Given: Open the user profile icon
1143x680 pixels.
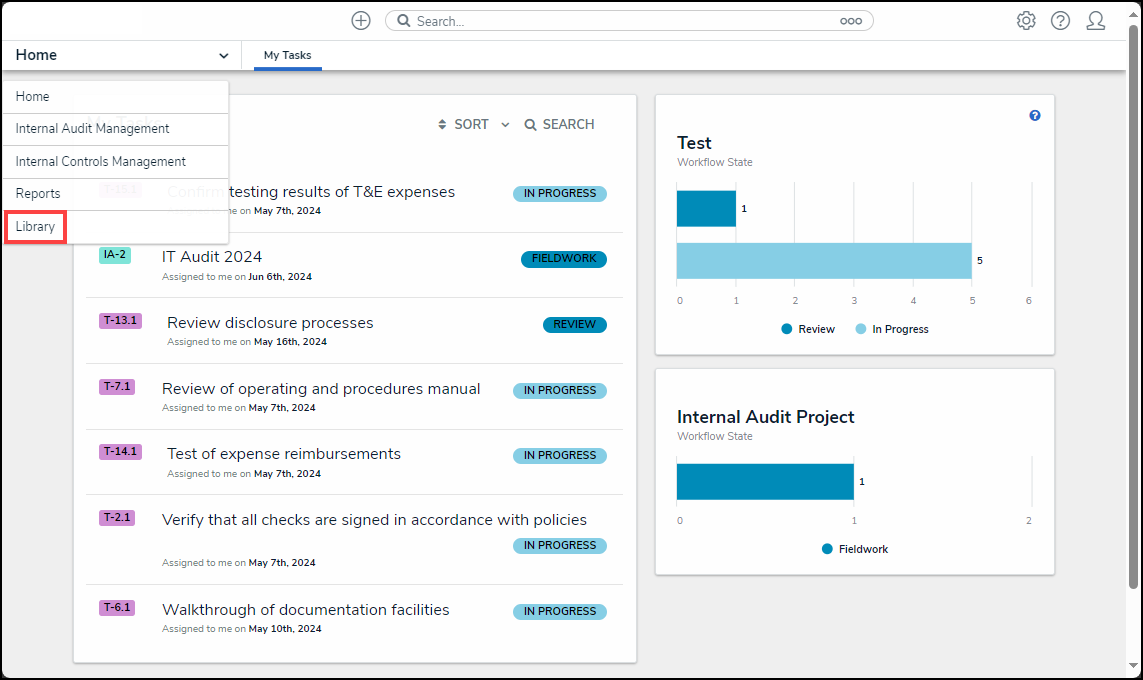Looking at the screenshot, I should tap(1096, 21).
